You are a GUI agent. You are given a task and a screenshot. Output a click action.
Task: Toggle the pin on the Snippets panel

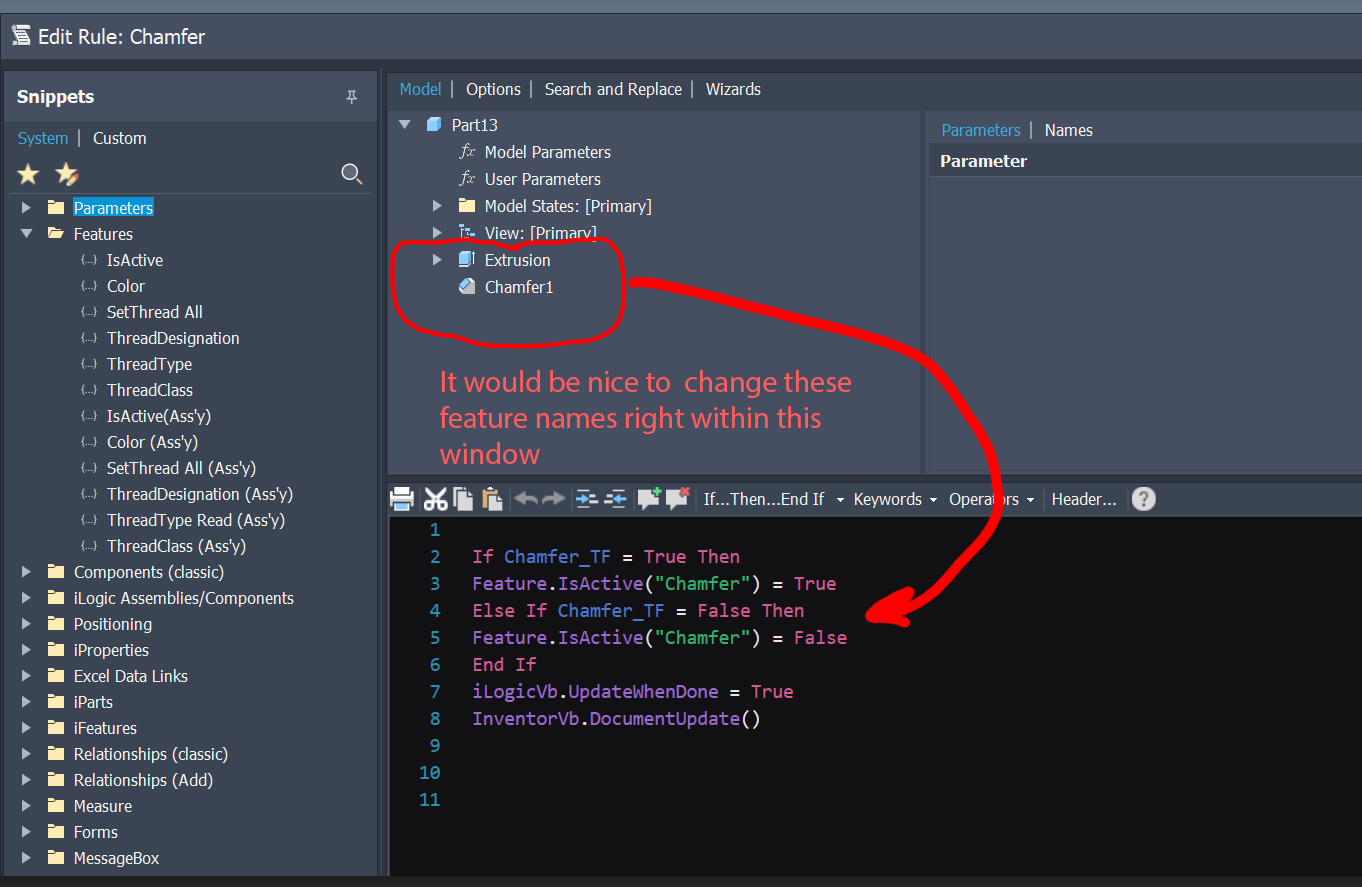352,96
